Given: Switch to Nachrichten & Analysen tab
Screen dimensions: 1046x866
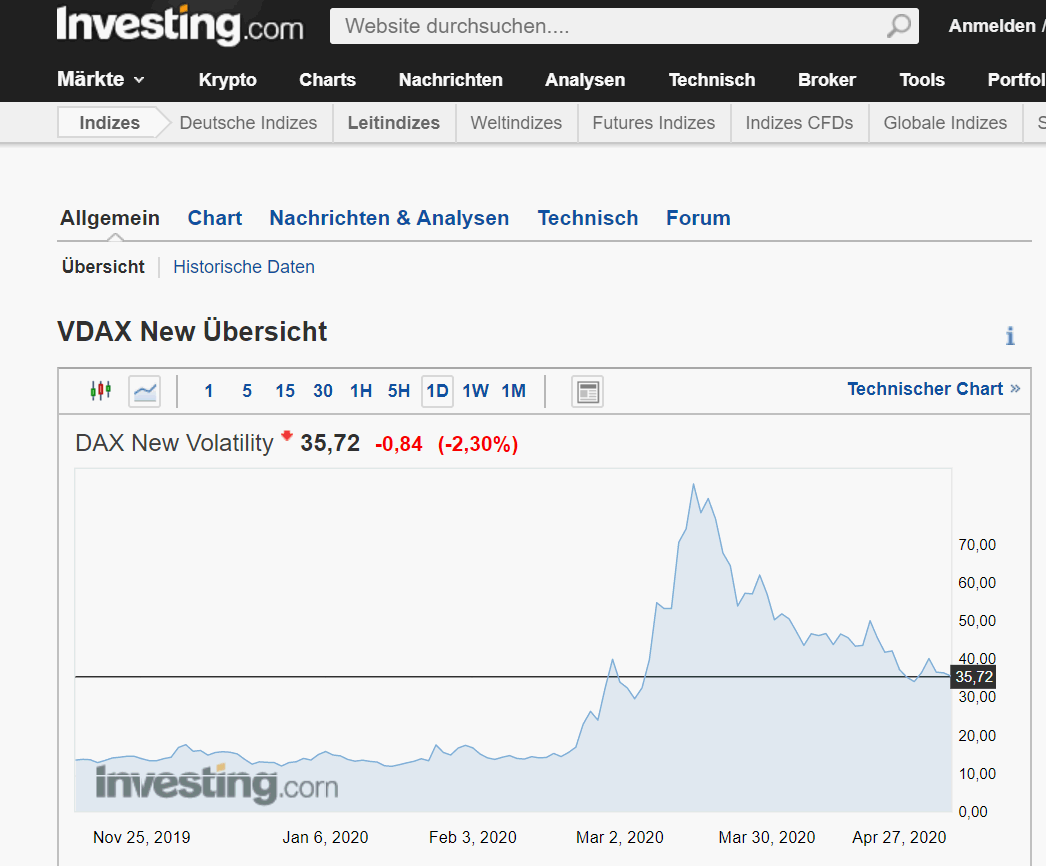Looking at the screenshot, I should coord(389,218).
